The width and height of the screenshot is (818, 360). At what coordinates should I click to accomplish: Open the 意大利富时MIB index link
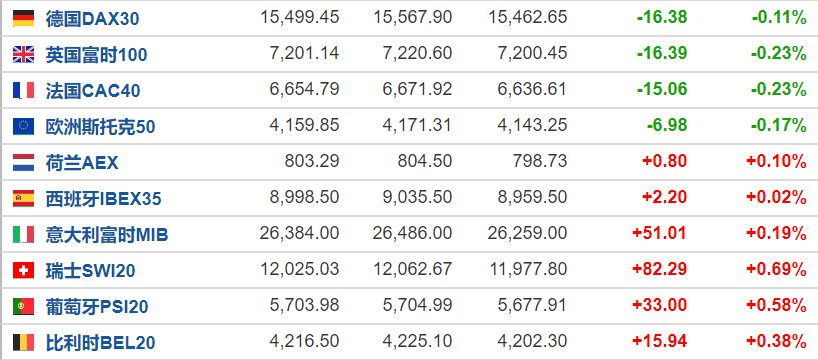(x=107, y=235)
